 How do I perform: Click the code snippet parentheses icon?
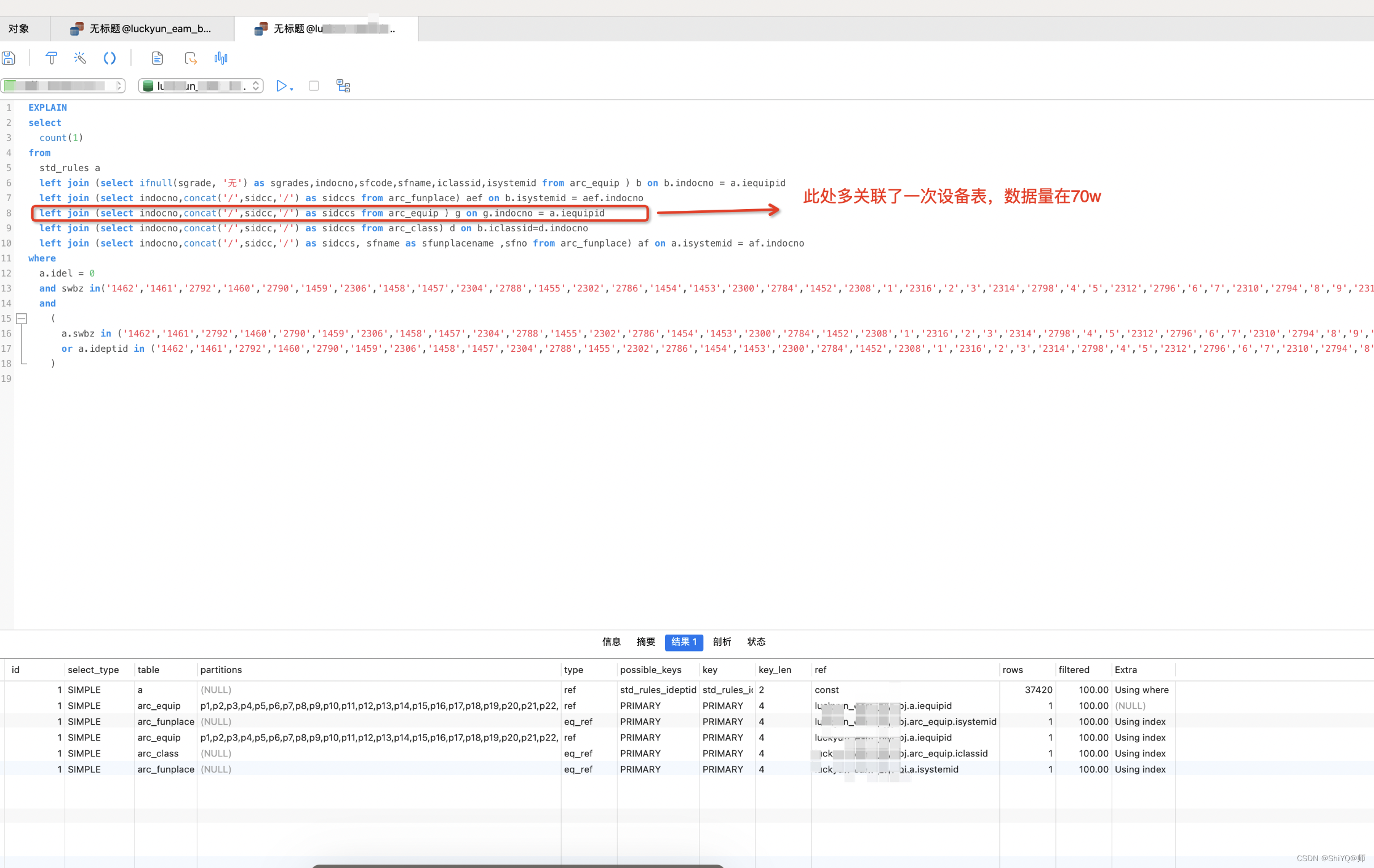tap(109, 58)
